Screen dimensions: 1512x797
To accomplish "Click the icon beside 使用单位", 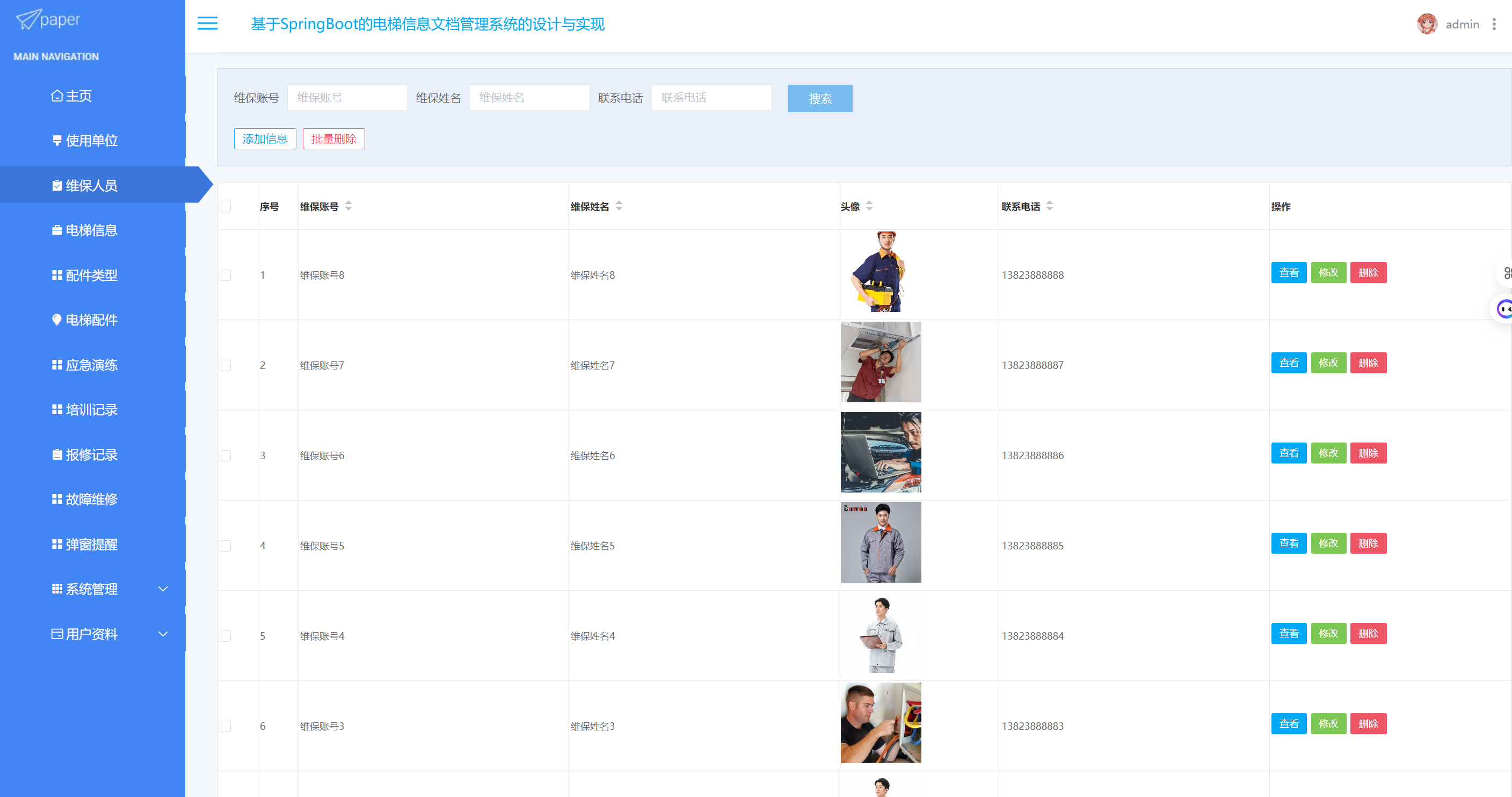I will 57,140.
